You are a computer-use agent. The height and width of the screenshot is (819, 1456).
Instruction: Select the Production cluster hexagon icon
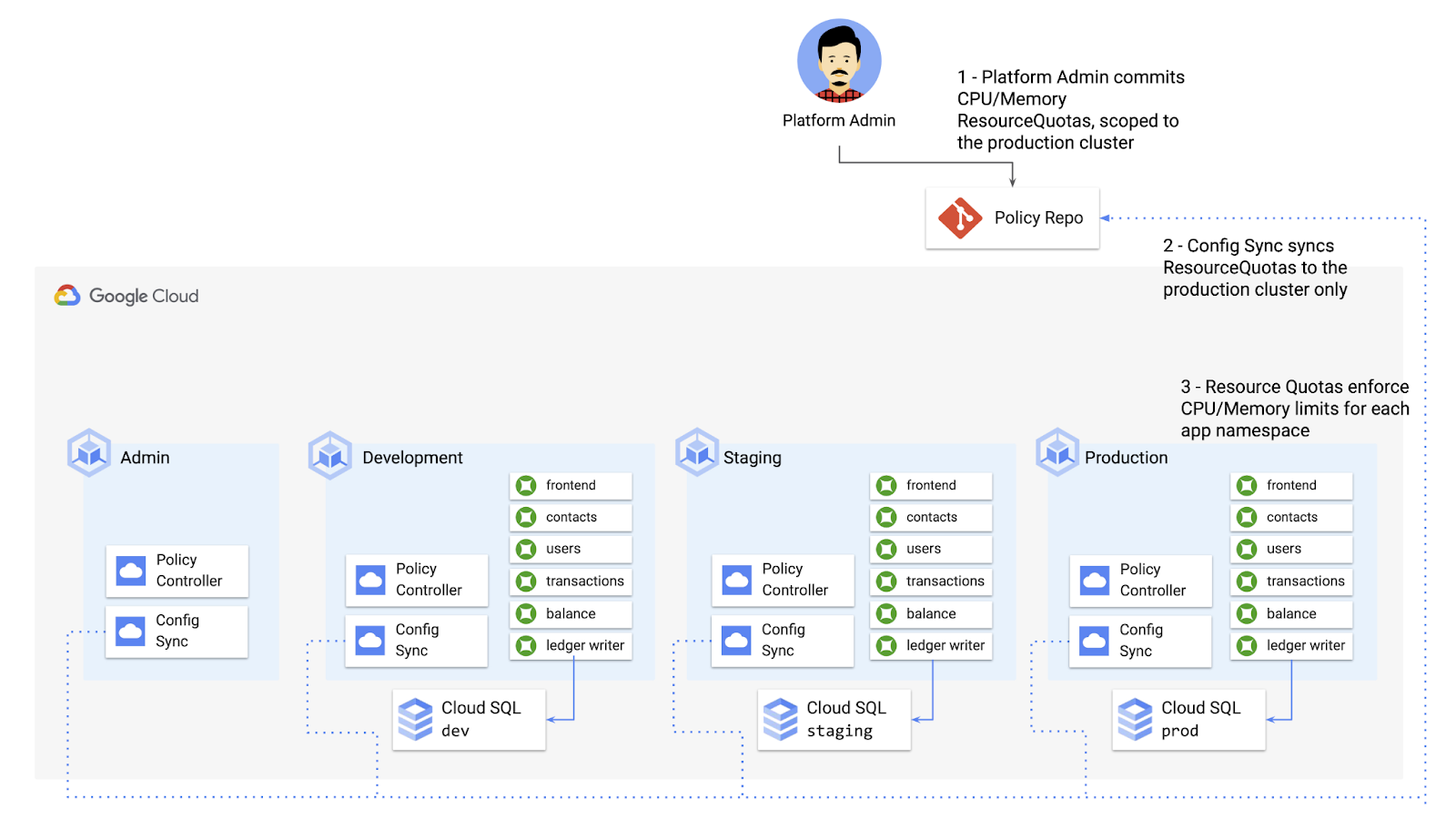1057,452
